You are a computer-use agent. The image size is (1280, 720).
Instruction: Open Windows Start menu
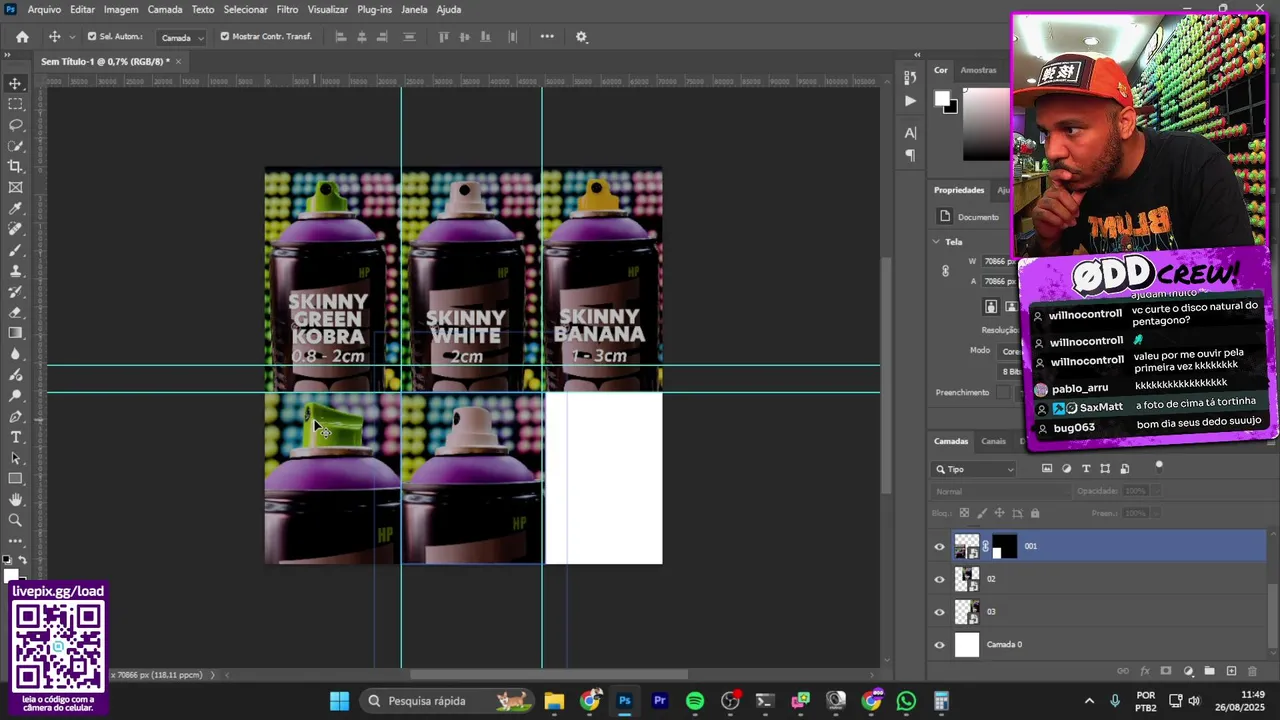[339, 701]
